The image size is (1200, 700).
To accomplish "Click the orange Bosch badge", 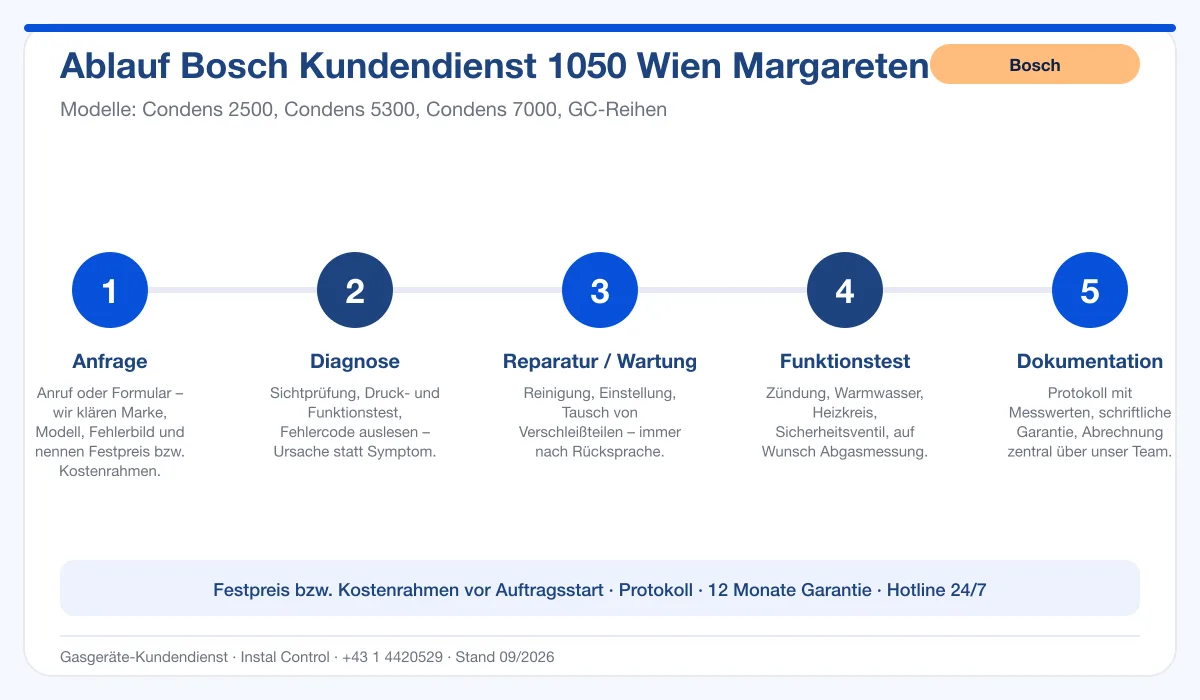I will 1035,64.
